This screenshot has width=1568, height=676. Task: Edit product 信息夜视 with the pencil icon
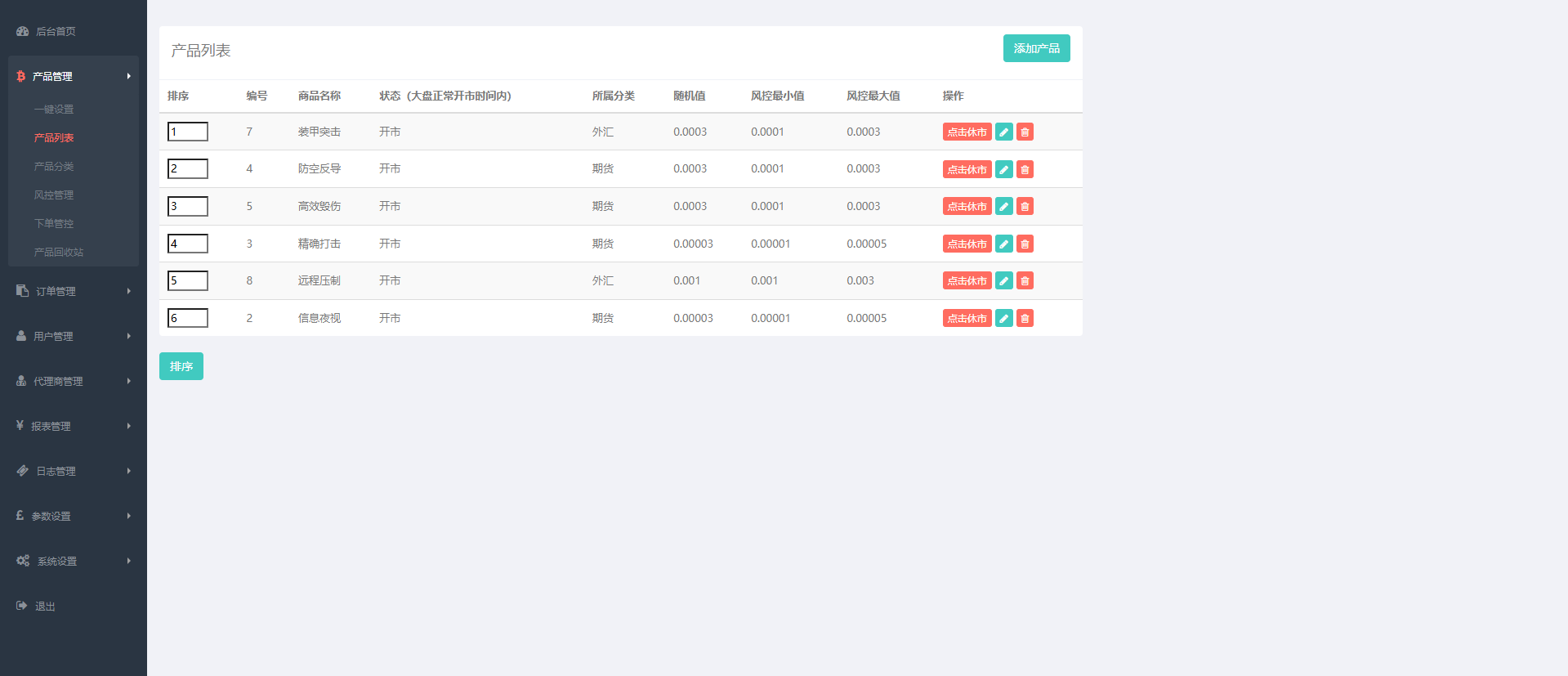pos(1004,318)
